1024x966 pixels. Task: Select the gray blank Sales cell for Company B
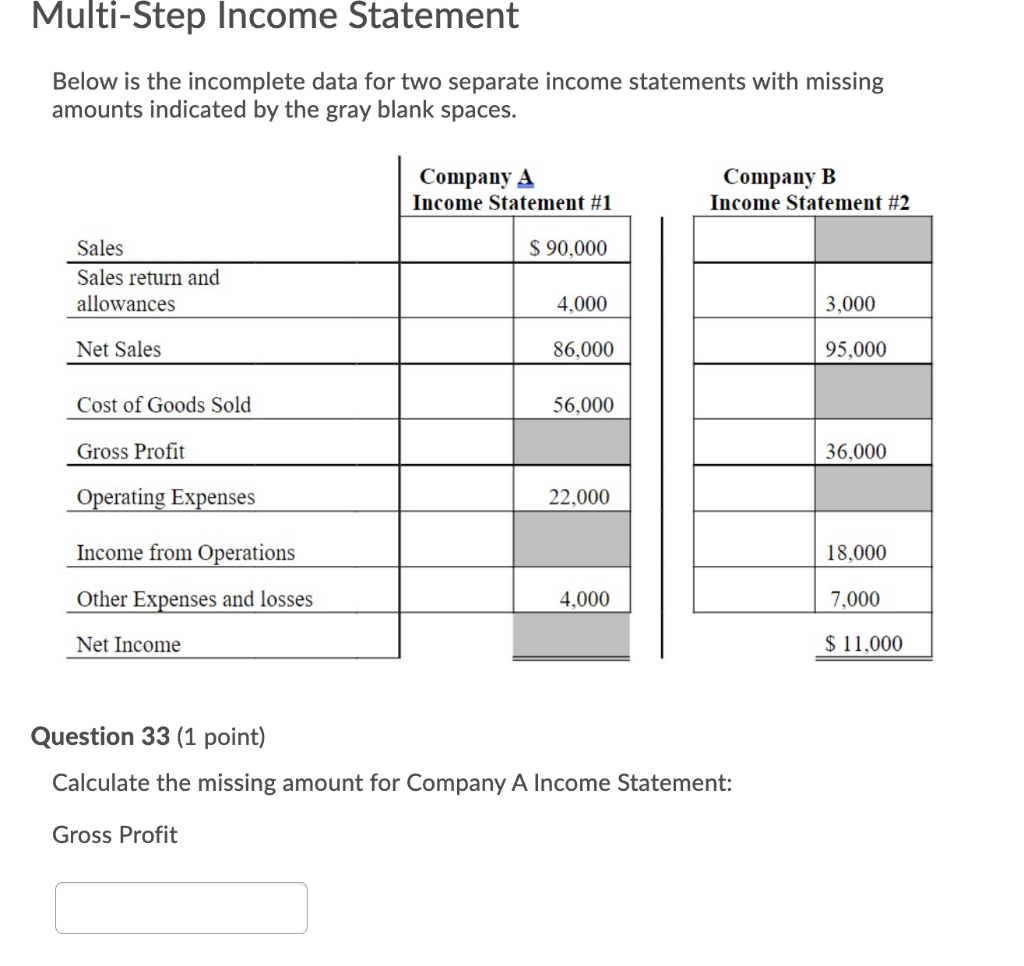[872, 239]
